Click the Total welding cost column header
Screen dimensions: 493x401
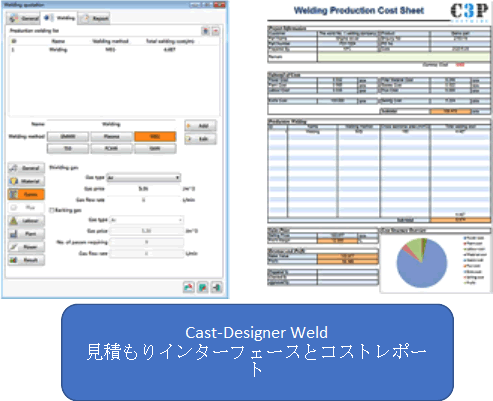coord(170,41)
